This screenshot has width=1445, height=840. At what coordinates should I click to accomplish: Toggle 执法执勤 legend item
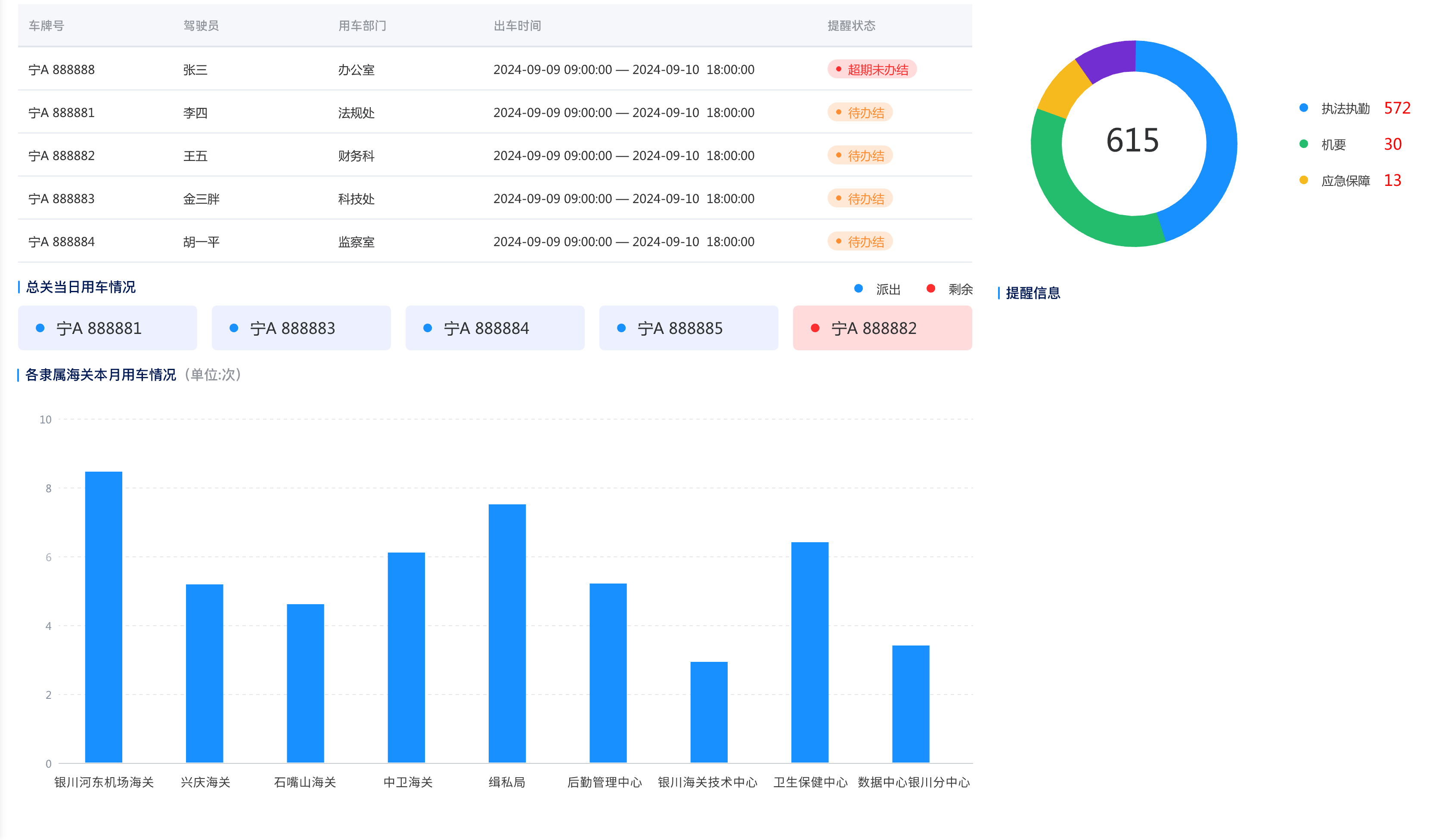(x=1345, y=108)
